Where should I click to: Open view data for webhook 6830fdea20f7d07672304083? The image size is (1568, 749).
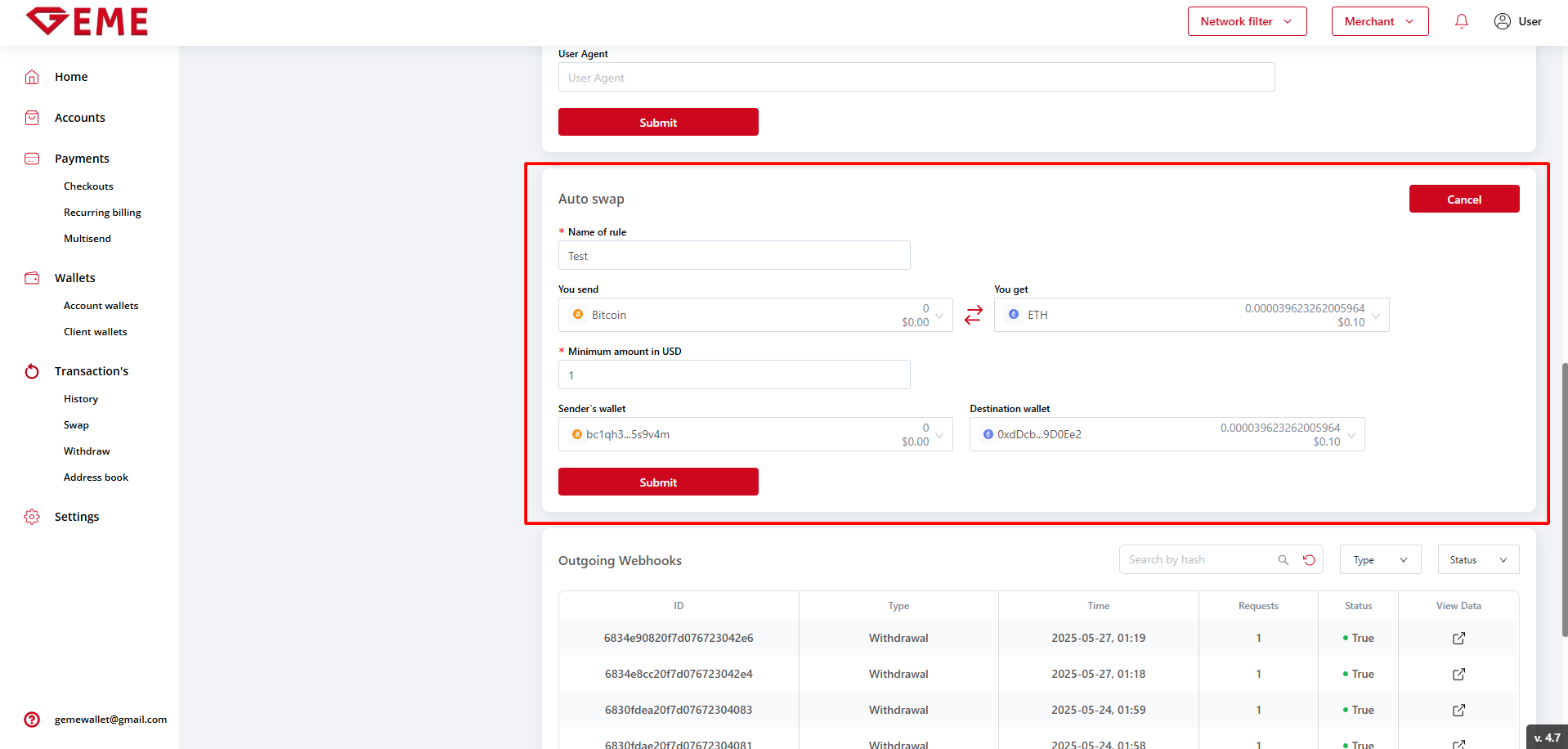point(1458,710)
